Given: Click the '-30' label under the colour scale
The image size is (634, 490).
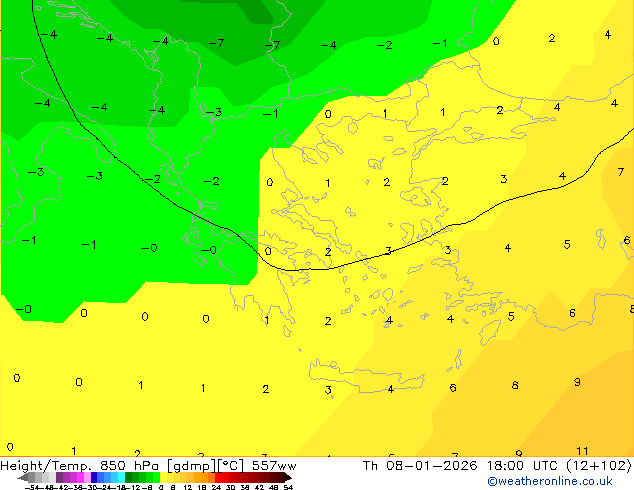Looking at the screenshot, I should tap(92, 487).
